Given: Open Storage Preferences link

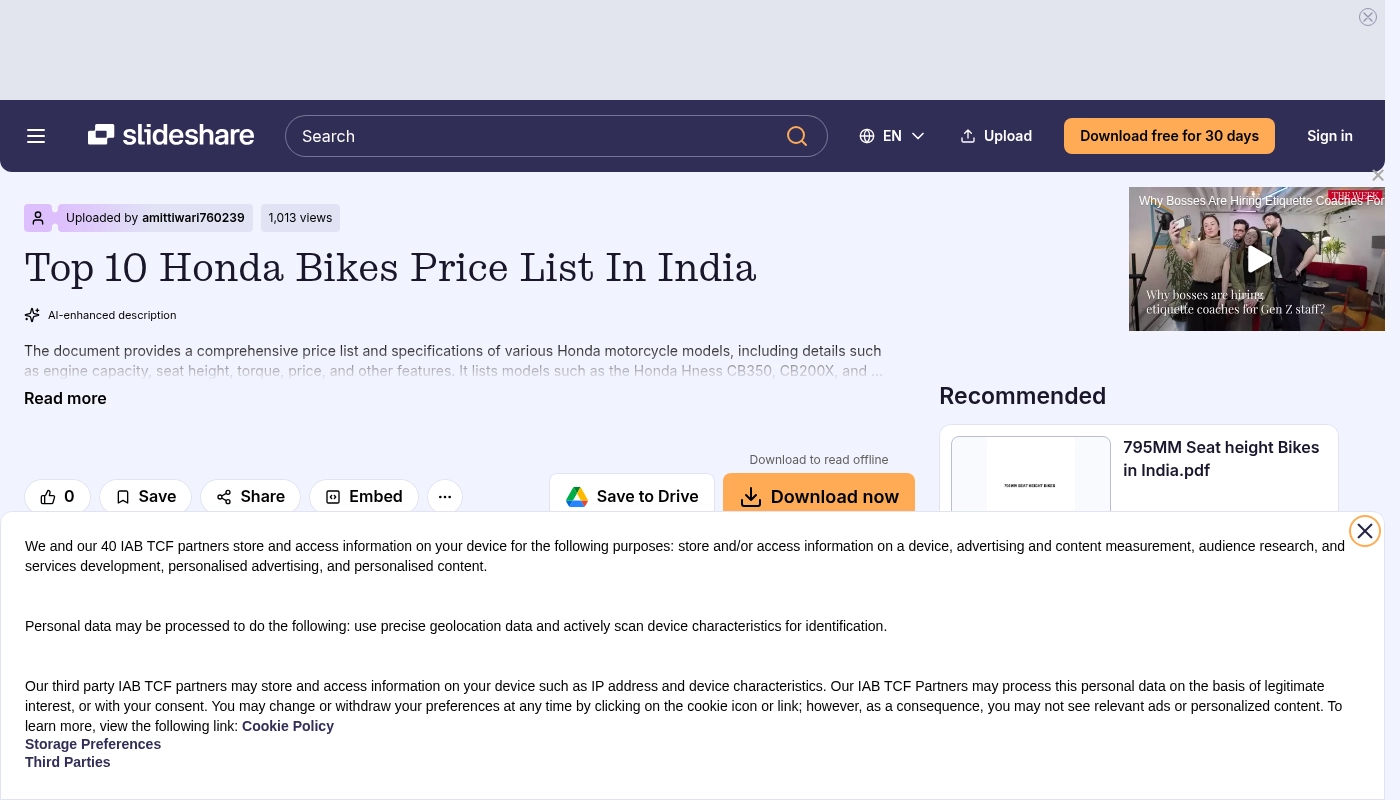Looking at the screenshot, I should click(x=93, y=744).
